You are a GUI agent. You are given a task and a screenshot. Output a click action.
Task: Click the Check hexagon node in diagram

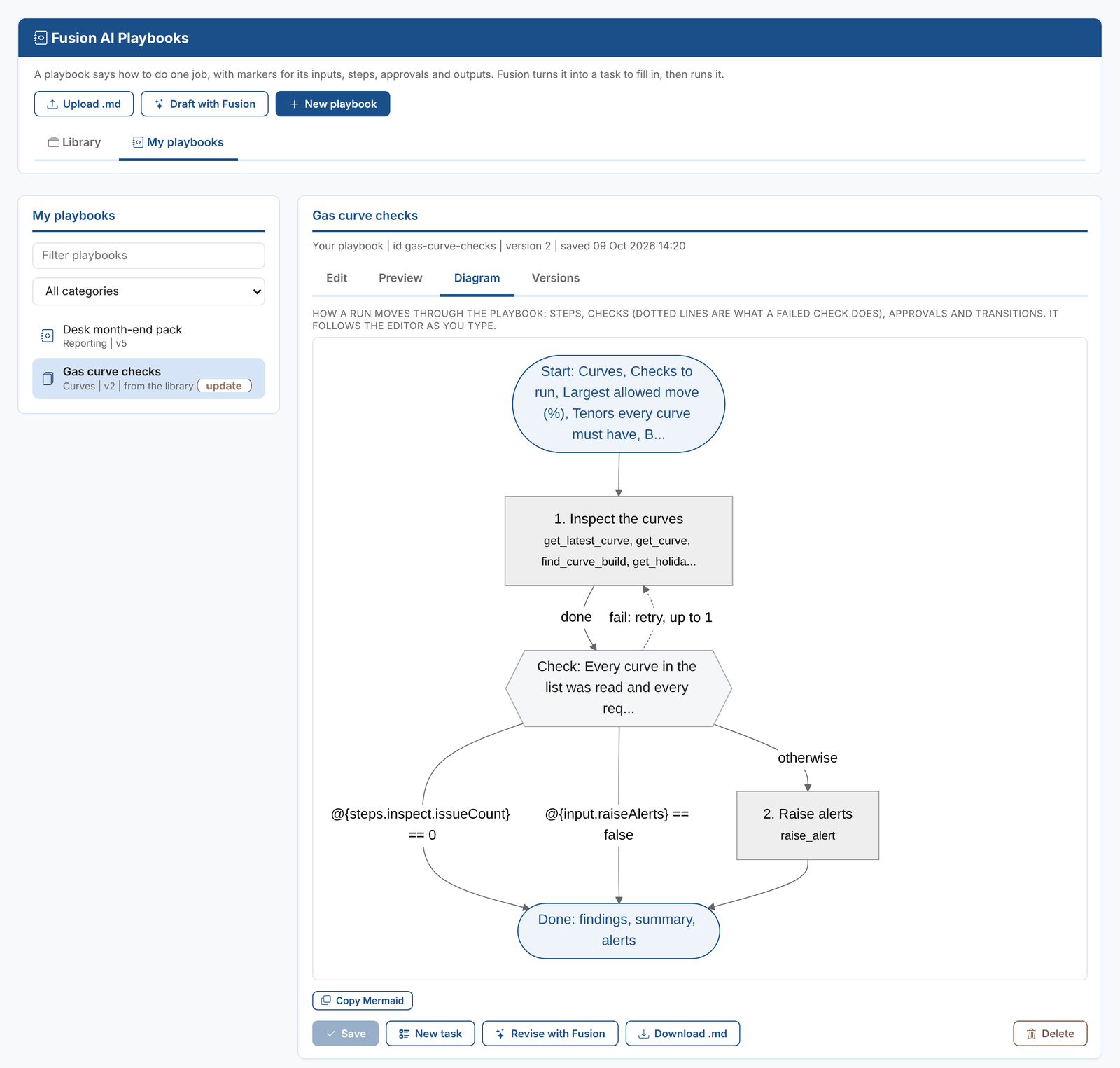(619, 688)
